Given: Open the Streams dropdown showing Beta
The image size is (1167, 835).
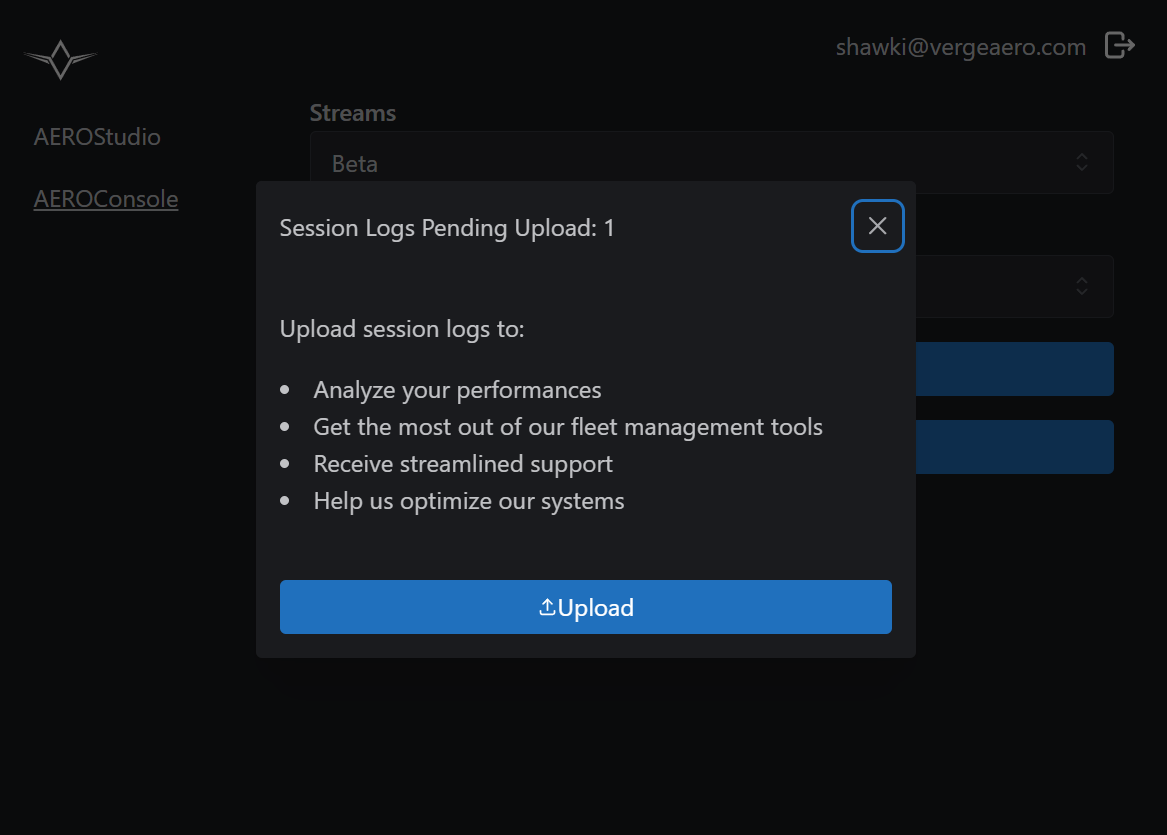Looking at the screenshot, I should 600,163.
